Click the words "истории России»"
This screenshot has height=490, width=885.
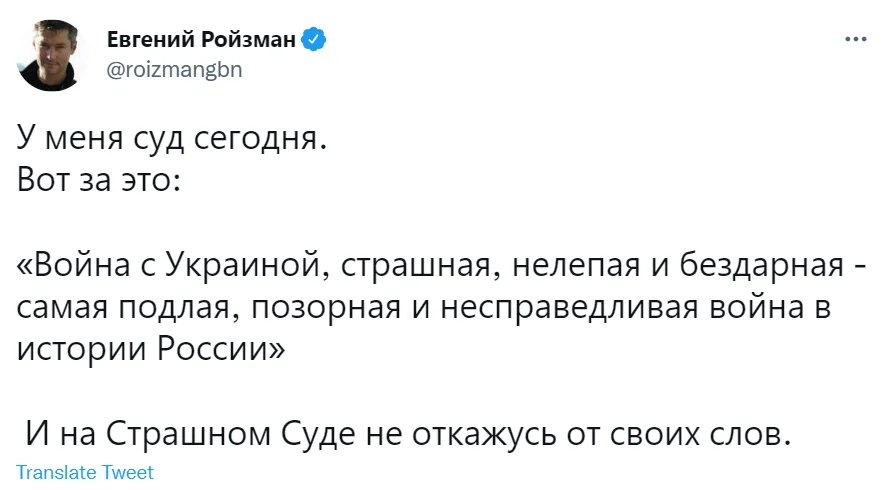tap(152, 350)
